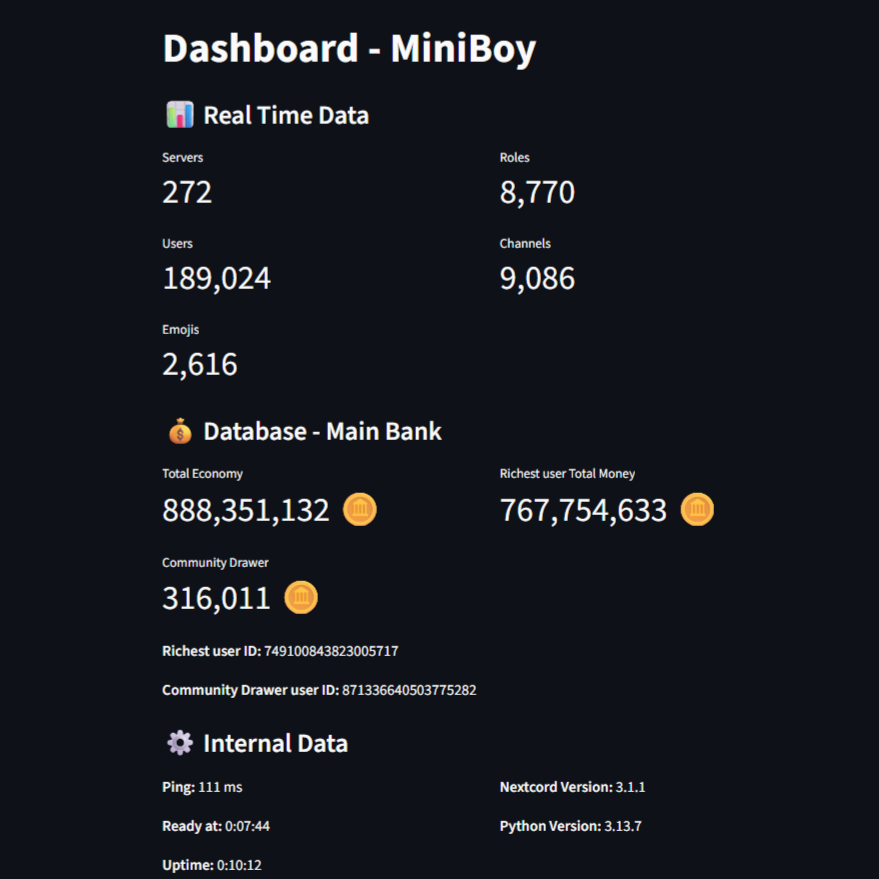Screen dimensions: 879x879
Task: Click the money bag emoji beside Database heading
Action: pos(179,432)
